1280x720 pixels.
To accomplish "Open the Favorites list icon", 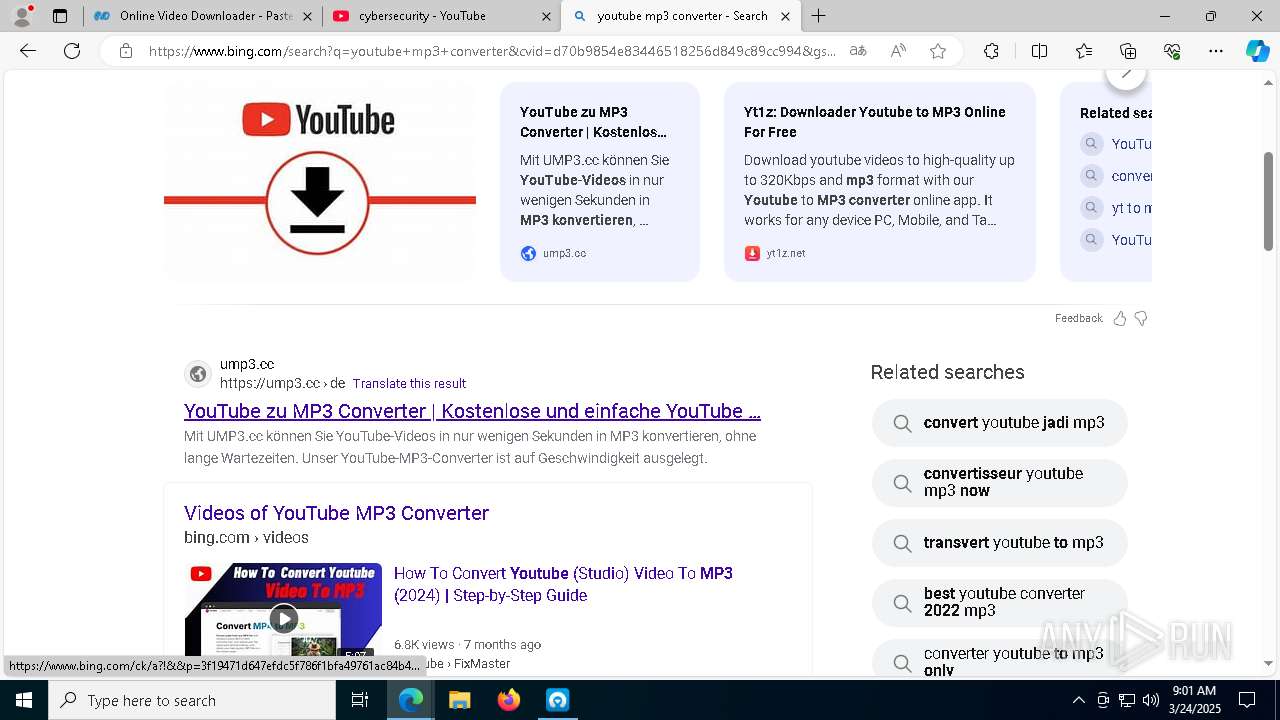I will coord(1084,51).
